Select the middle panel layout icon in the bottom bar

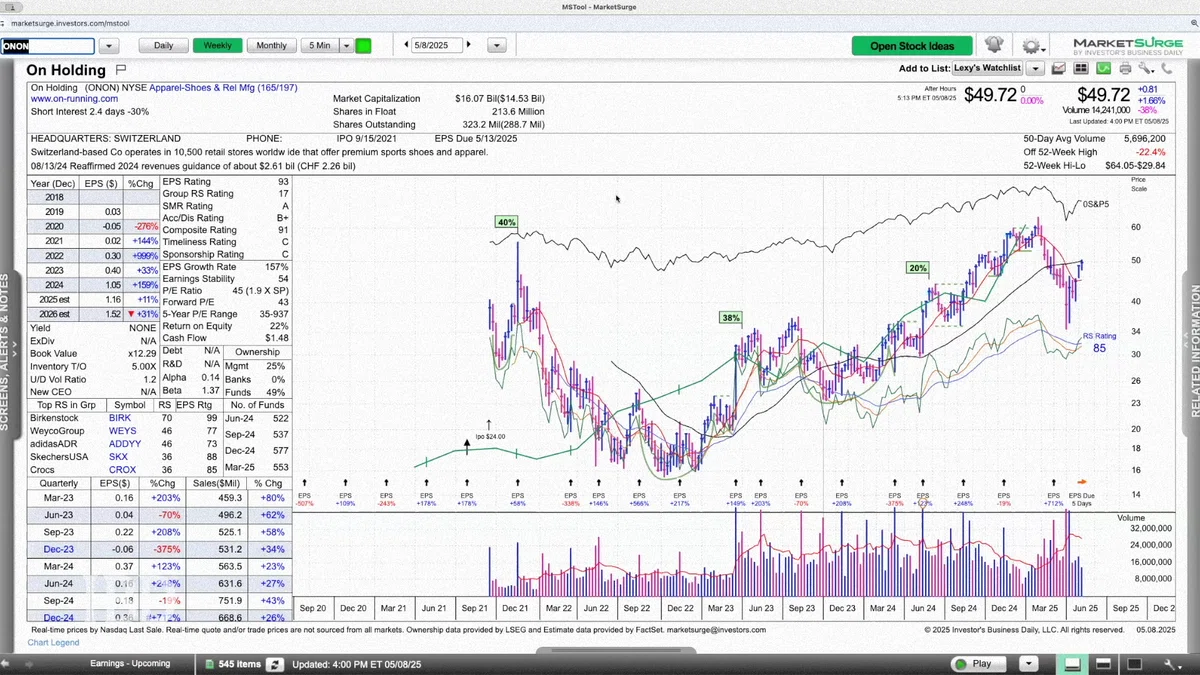click(x=1104, y=664)
